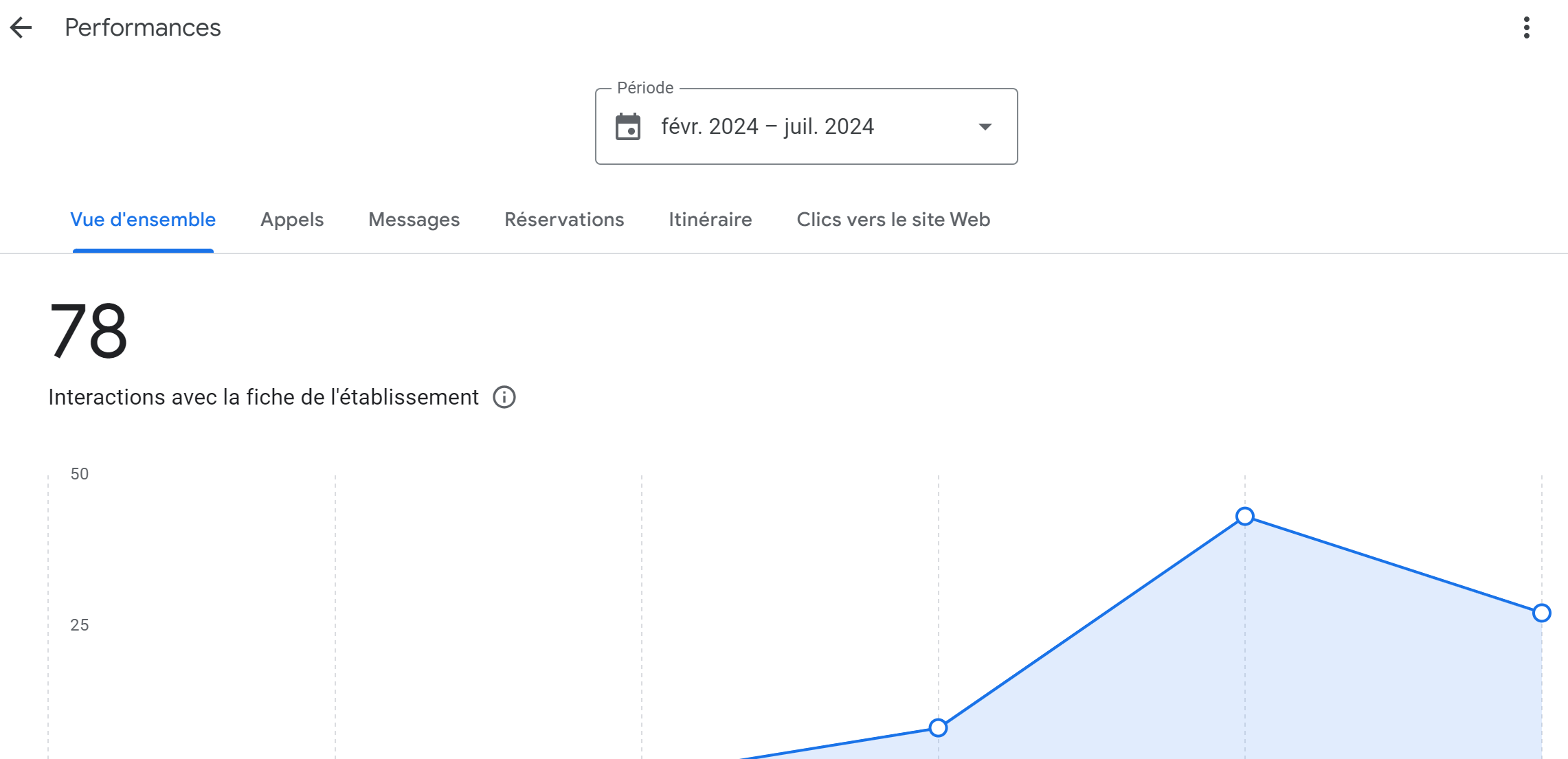Screen dimensions: 1568x759
Task: Expand the Période dropdown arrow
Action: (x=985, y=127)
